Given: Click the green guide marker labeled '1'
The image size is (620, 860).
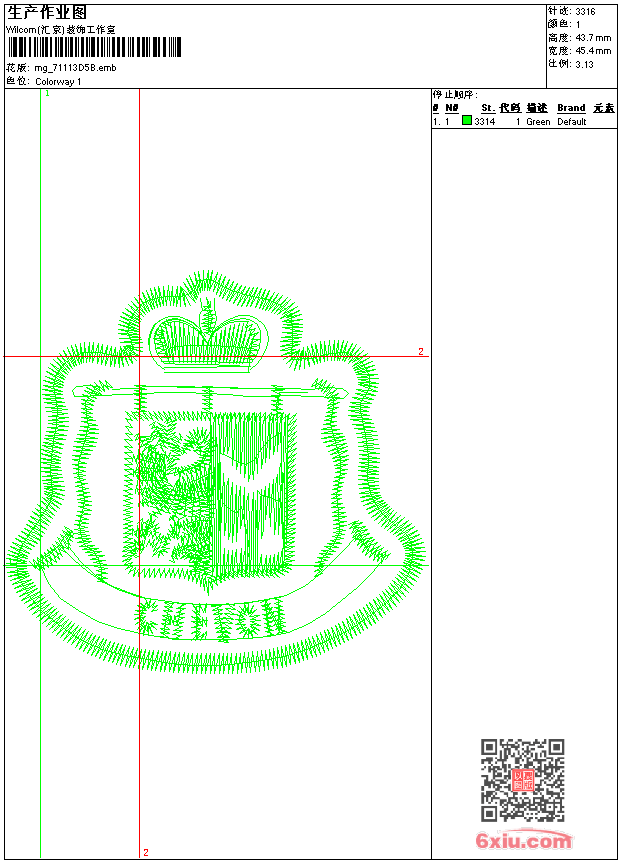Looking at the screenshot, I should point(47,94).
